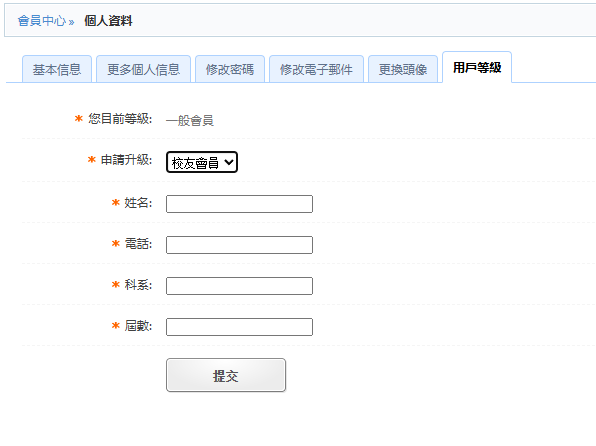The width and height of the screenshot is (596, 446).
Task: Open the 修改密碼 tab
Action: click(x=230, y=69)
